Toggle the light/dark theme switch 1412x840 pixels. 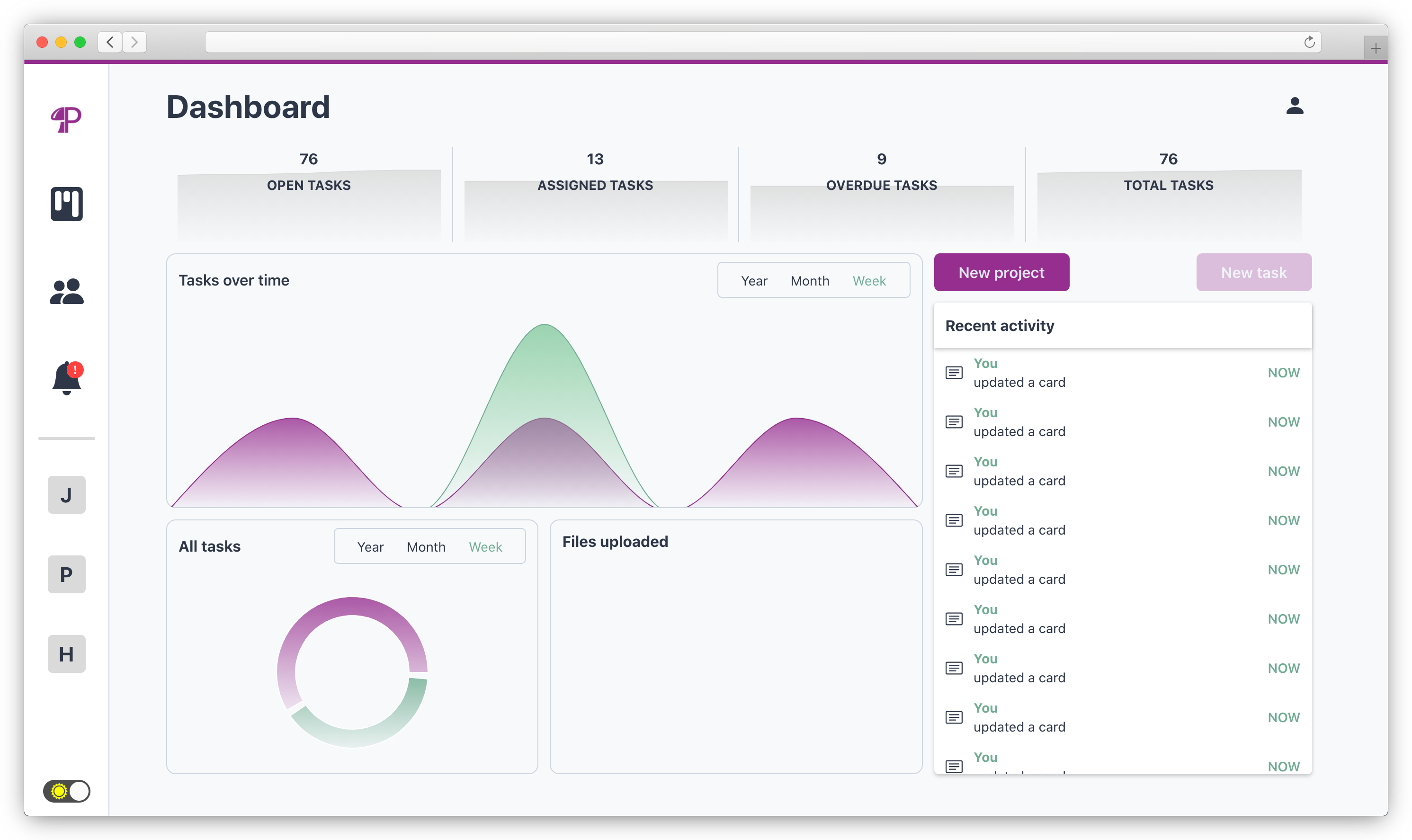pyautogui.click(x=66, y=791)
